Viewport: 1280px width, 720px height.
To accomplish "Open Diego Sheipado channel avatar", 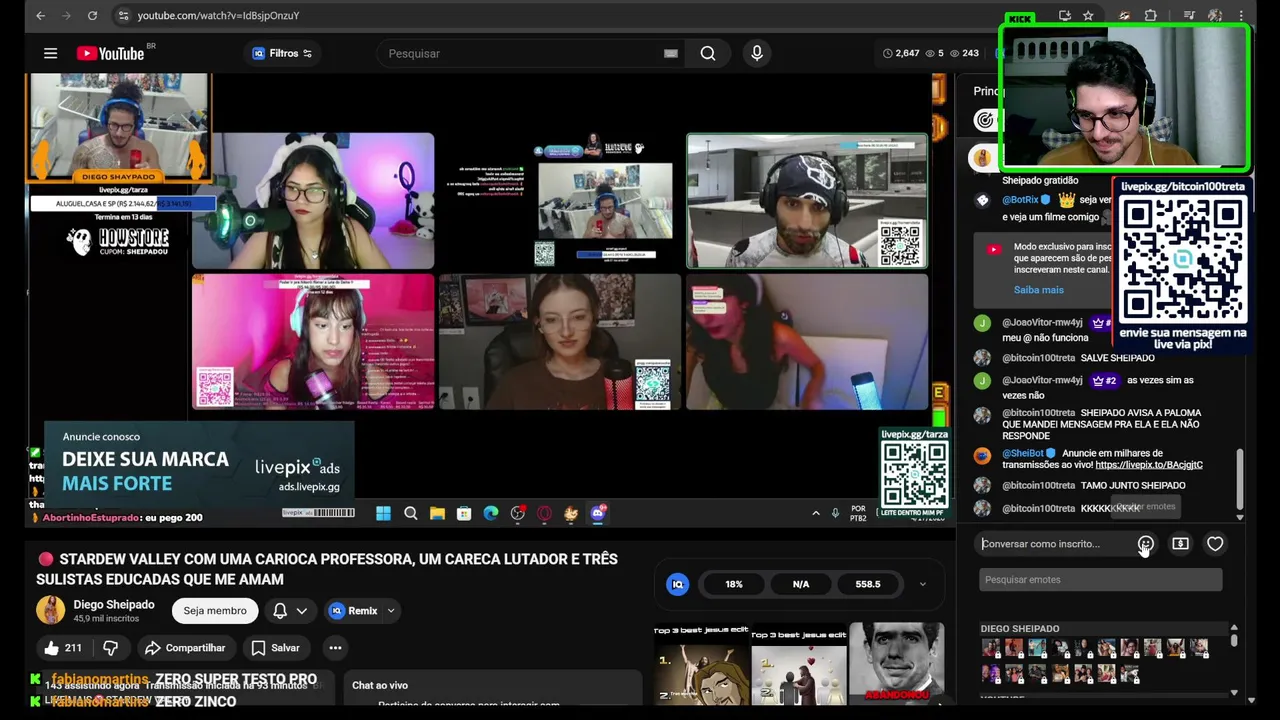I will 50,610.
